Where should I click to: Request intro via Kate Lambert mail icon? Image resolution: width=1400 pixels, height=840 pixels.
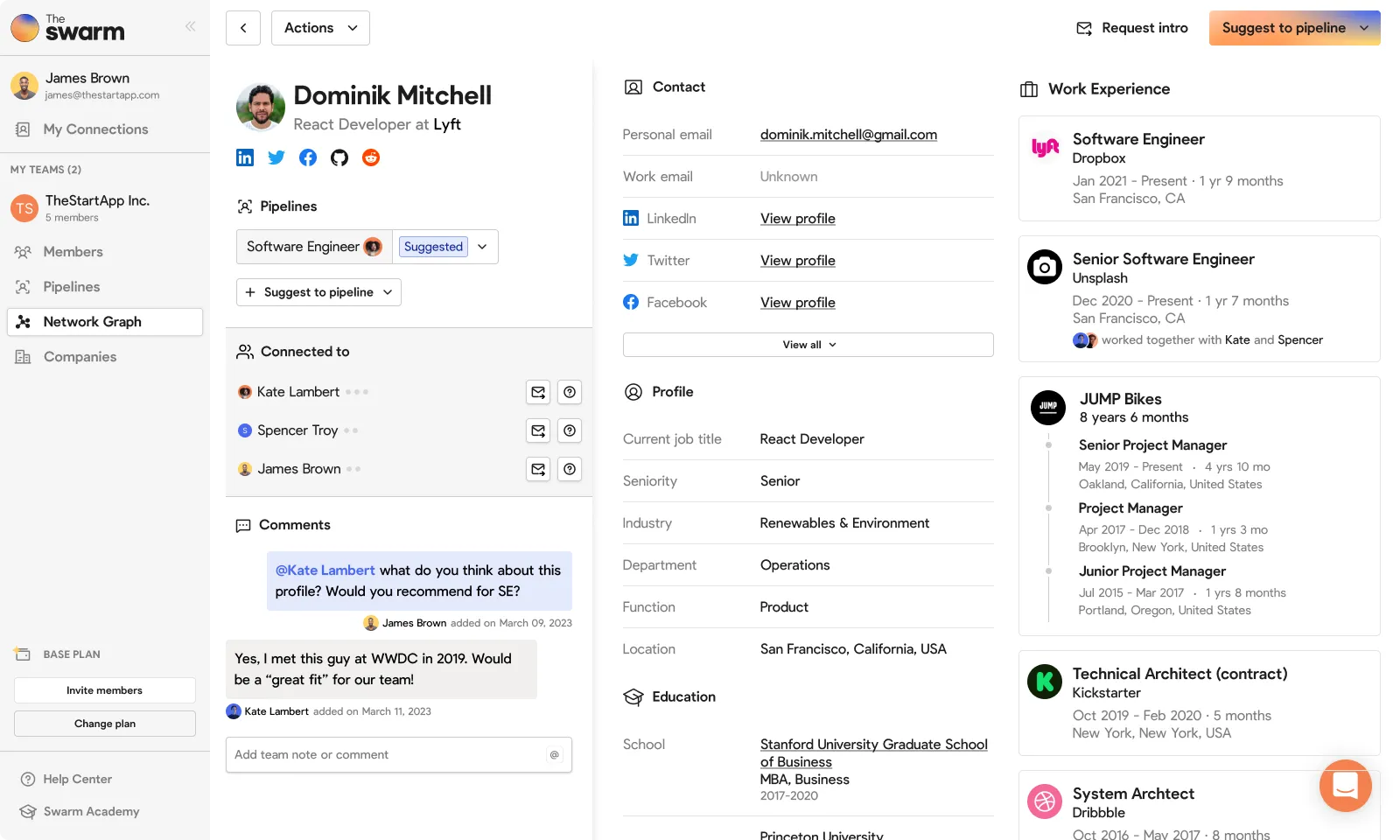(x=538, y=392)
